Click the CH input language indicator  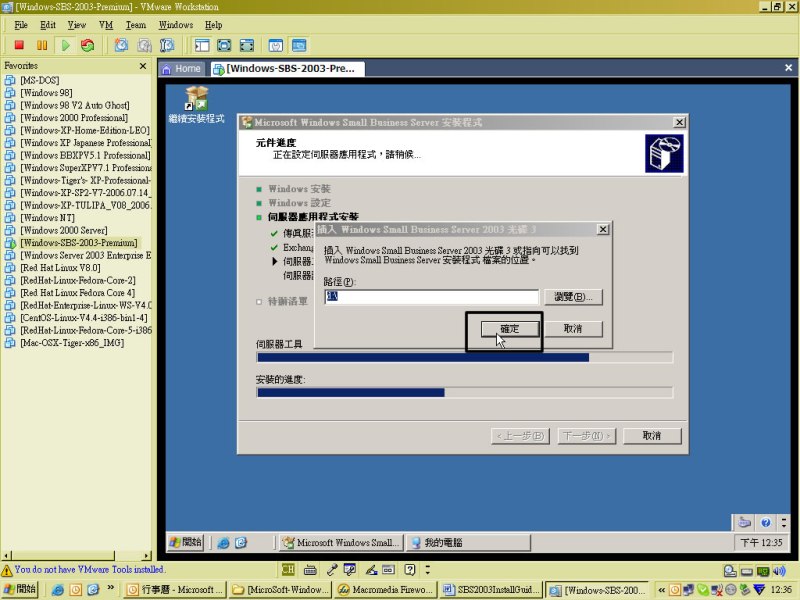pos(288,569)
